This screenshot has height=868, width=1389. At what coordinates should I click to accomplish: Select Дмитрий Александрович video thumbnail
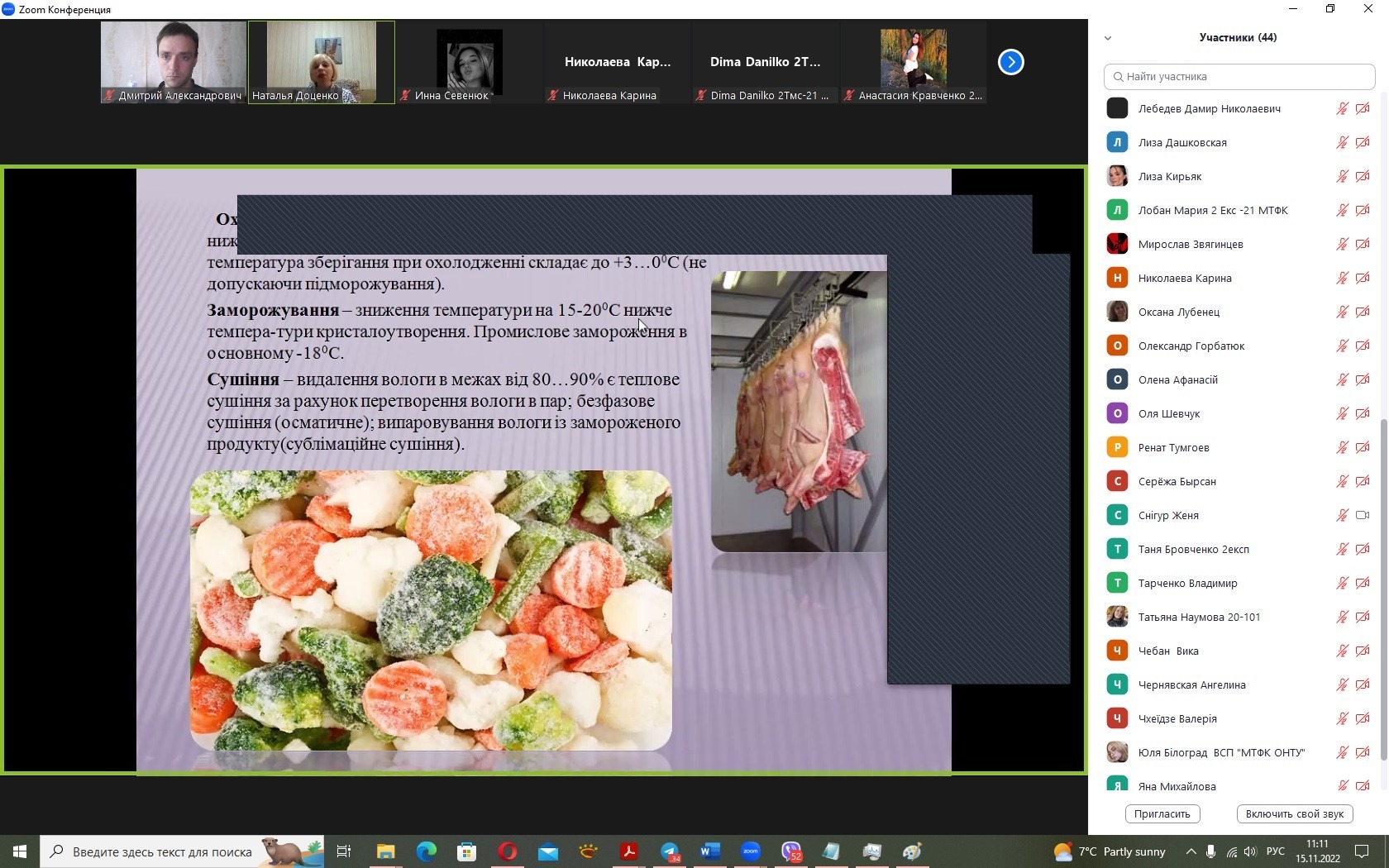tap(174, 62)
